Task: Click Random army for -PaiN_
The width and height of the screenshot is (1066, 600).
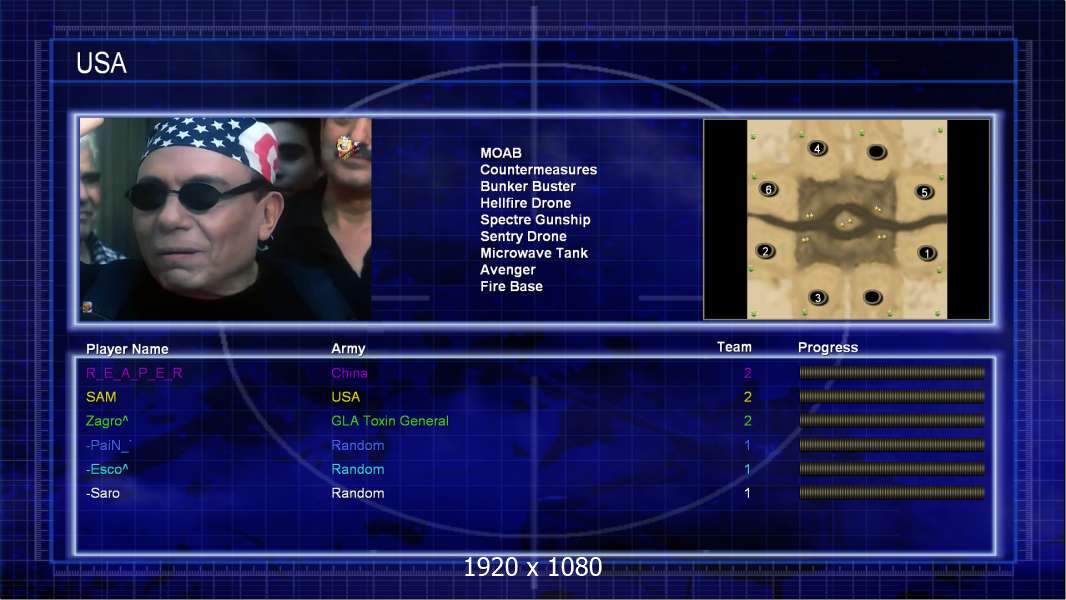Action: pyautogui.click(x=358, y=445)
